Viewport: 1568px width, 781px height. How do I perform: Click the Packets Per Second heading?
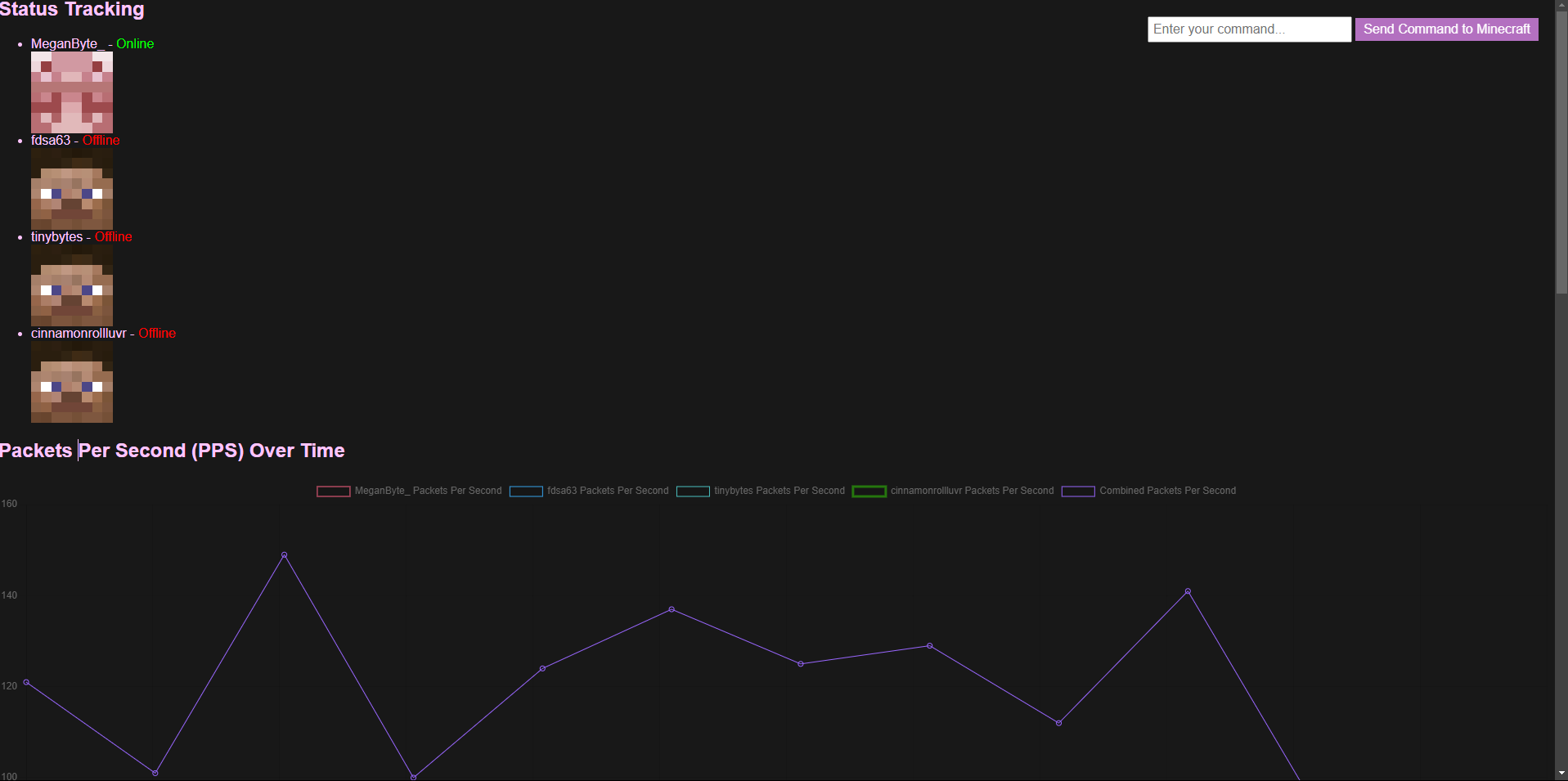tap(173, 451)
